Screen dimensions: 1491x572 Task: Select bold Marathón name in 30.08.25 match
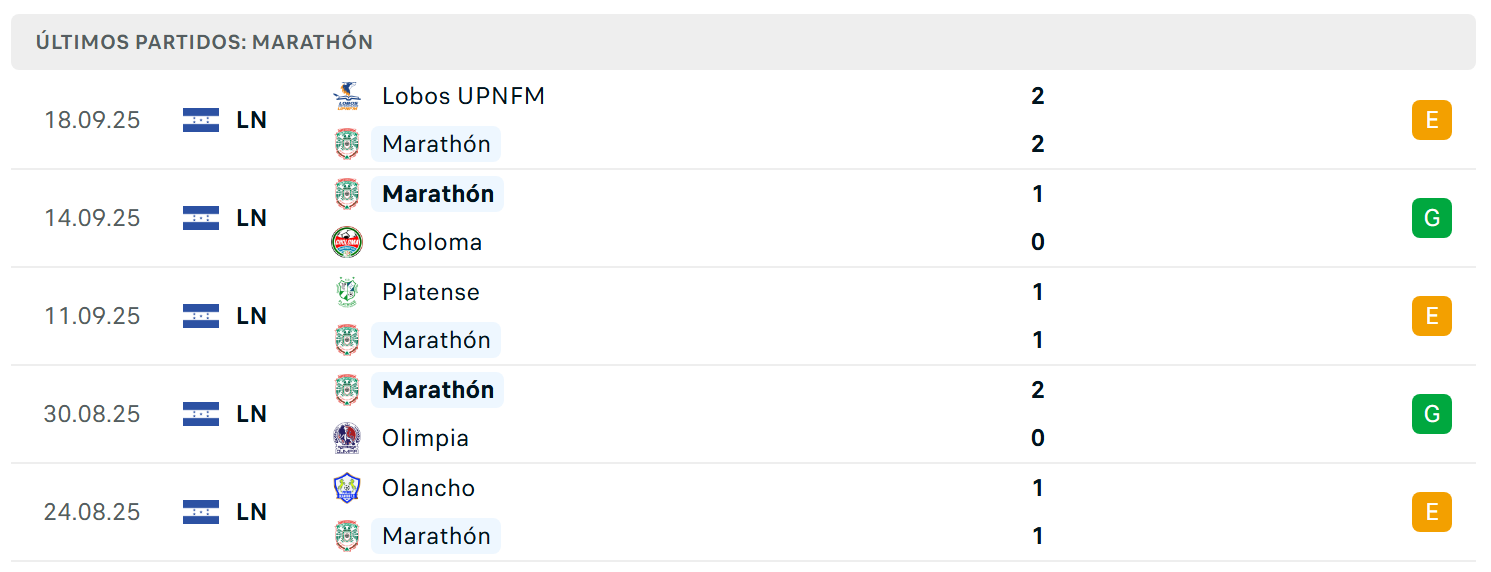(438, 390)
